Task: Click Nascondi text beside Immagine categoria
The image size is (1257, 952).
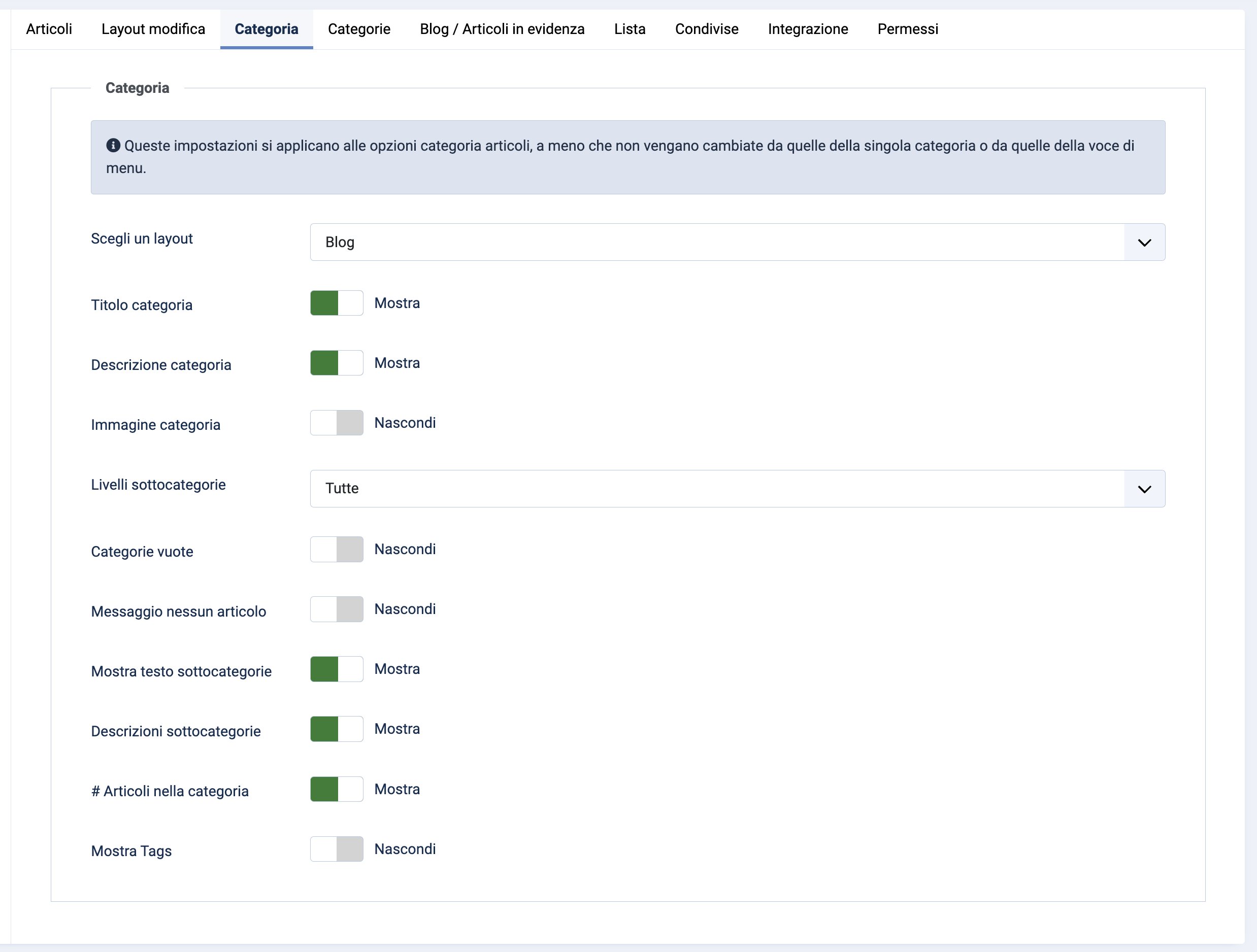Action: 405,423
